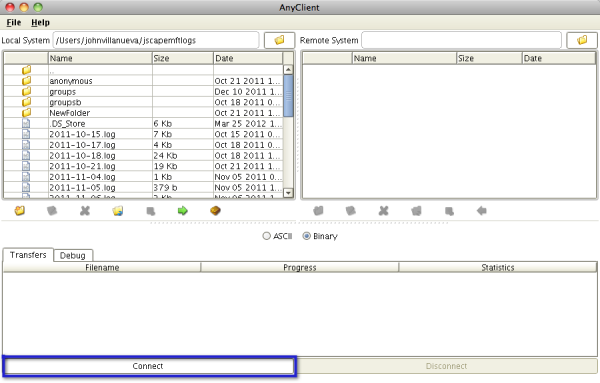Select the .DS_Store file name
The height and width of the screenshot is (383, 600).
click(67, 124)
